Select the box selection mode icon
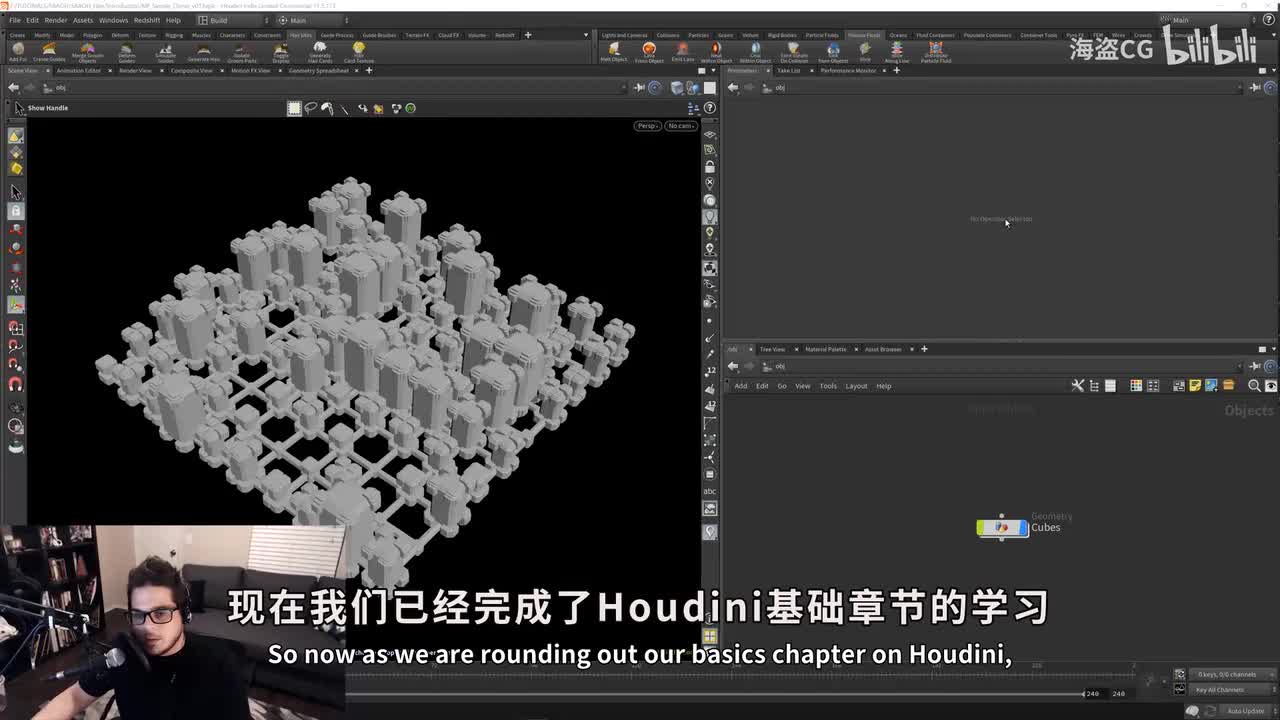The image size is (1280, 720). click(294, 108)
